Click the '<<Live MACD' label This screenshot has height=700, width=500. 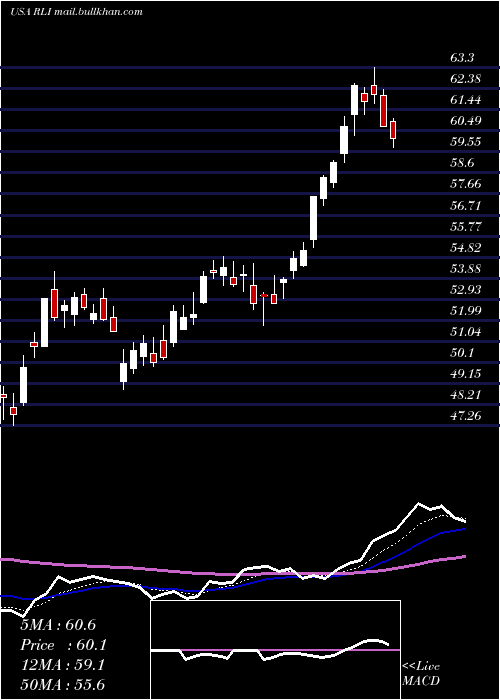[421, 674]
